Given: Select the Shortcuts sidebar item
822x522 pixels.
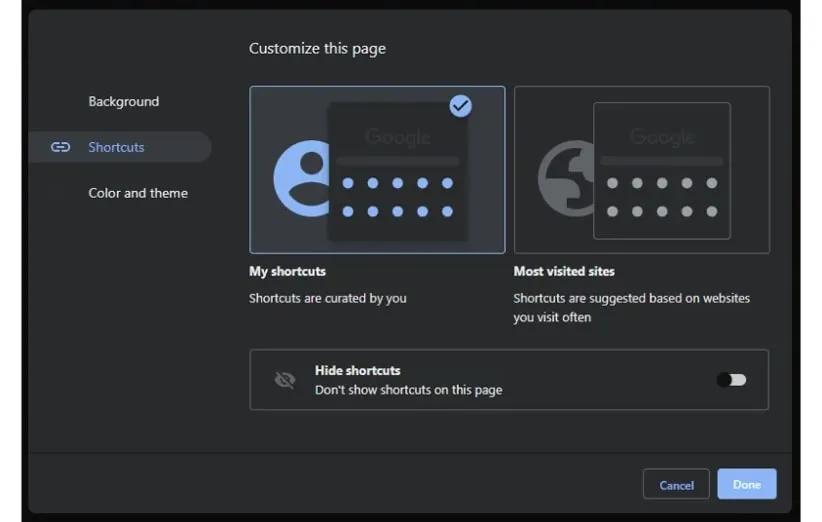Looking at the screenshot, I should (x=116, y=147).
